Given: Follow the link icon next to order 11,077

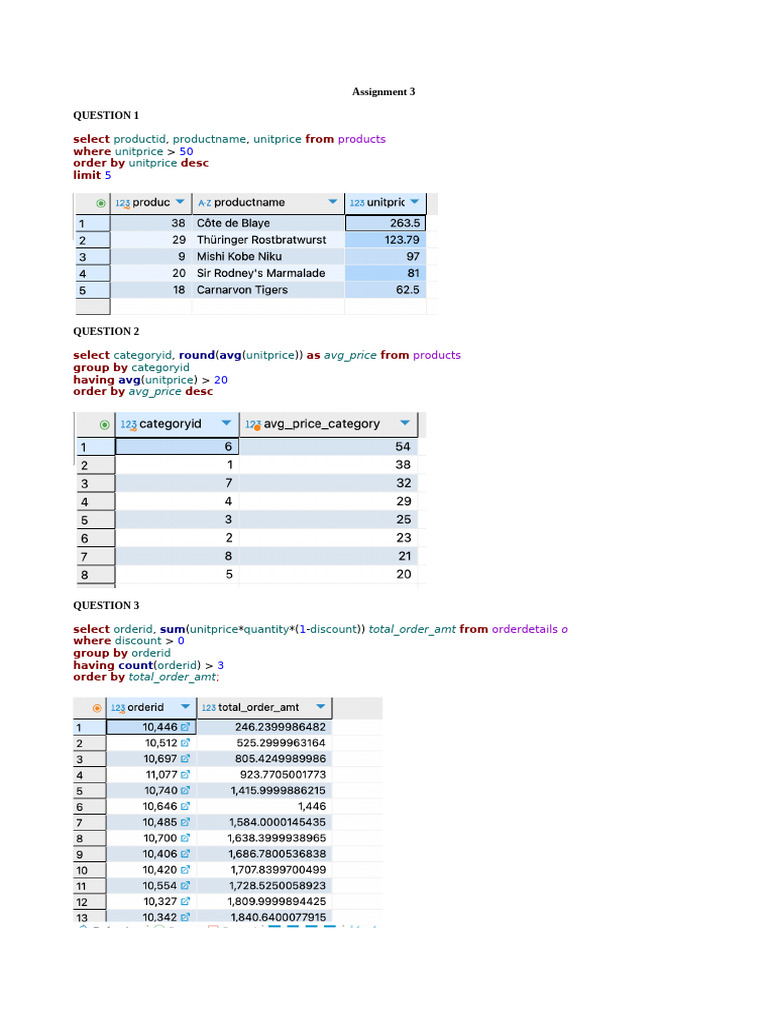Looking at the screenshot, I should pos(185,775).
